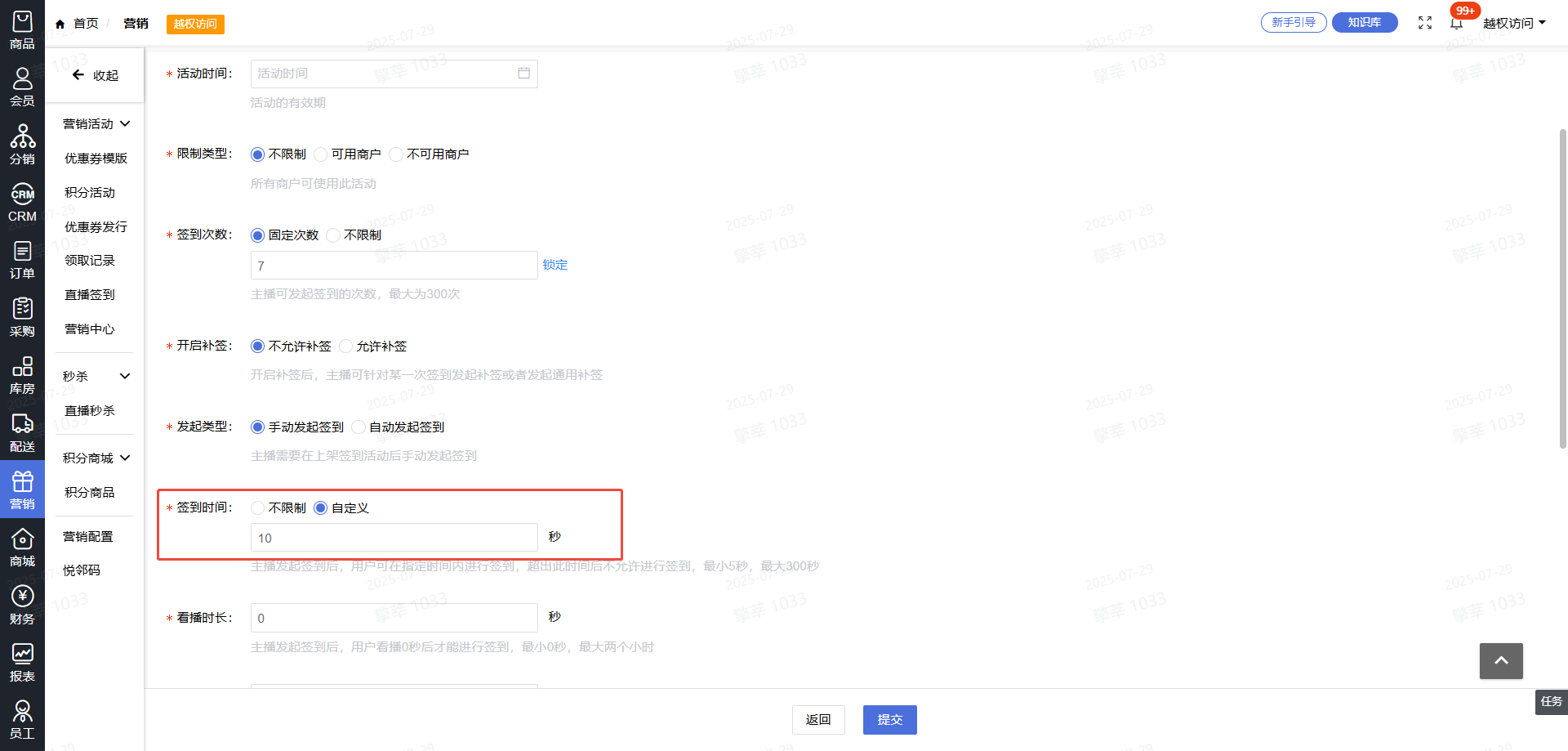Open the 会员 member icon
Screen dimensions: 1568x751
tap(22, 87)
